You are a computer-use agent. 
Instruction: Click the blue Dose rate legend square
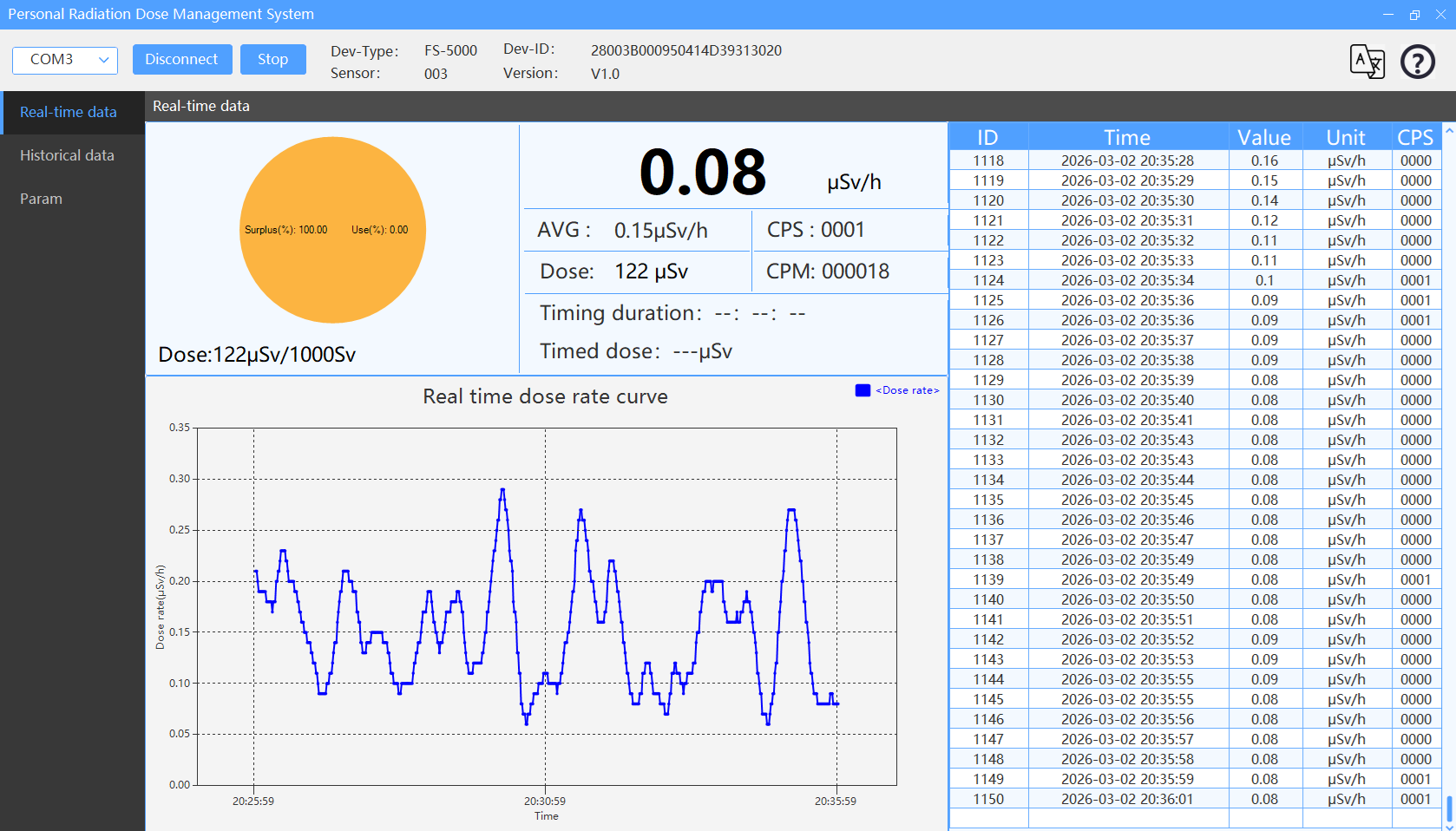pos(862,390)
